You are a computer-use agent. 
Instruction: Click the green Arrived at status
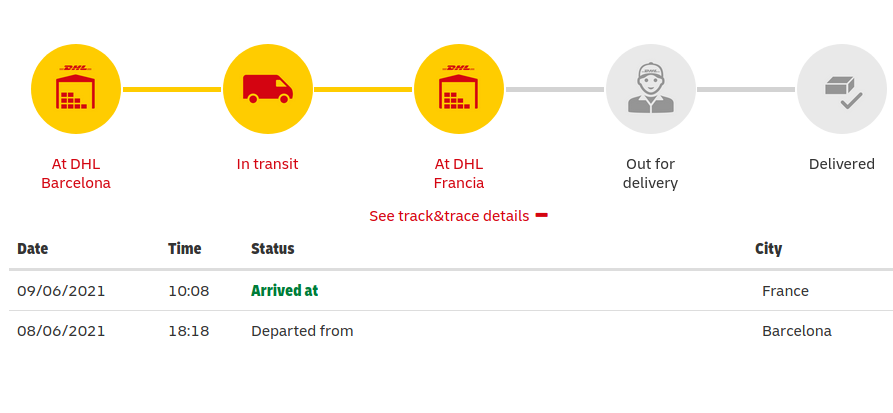pyautogui.click(x=284, y=291)
